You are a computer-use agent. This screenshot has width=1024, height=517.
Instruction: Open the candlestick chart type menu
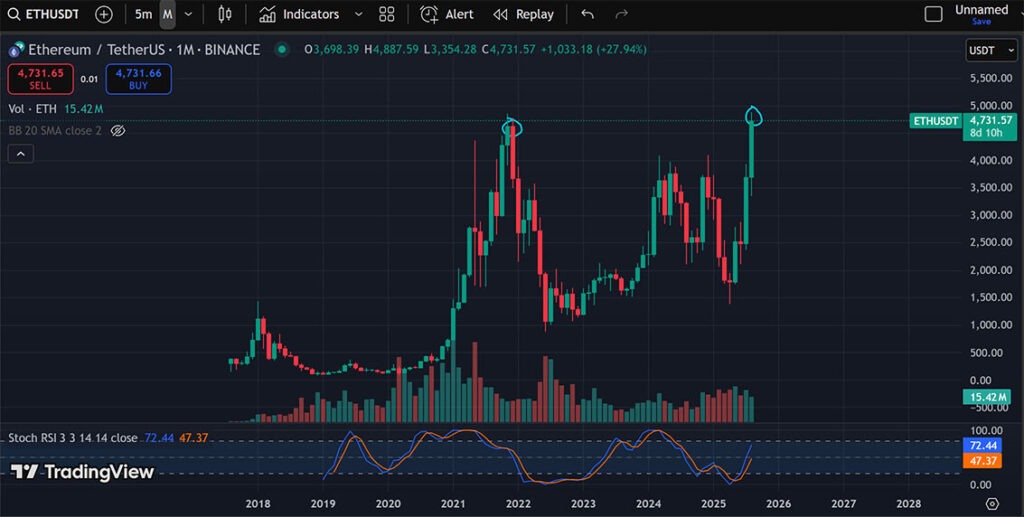click(225, 14)
